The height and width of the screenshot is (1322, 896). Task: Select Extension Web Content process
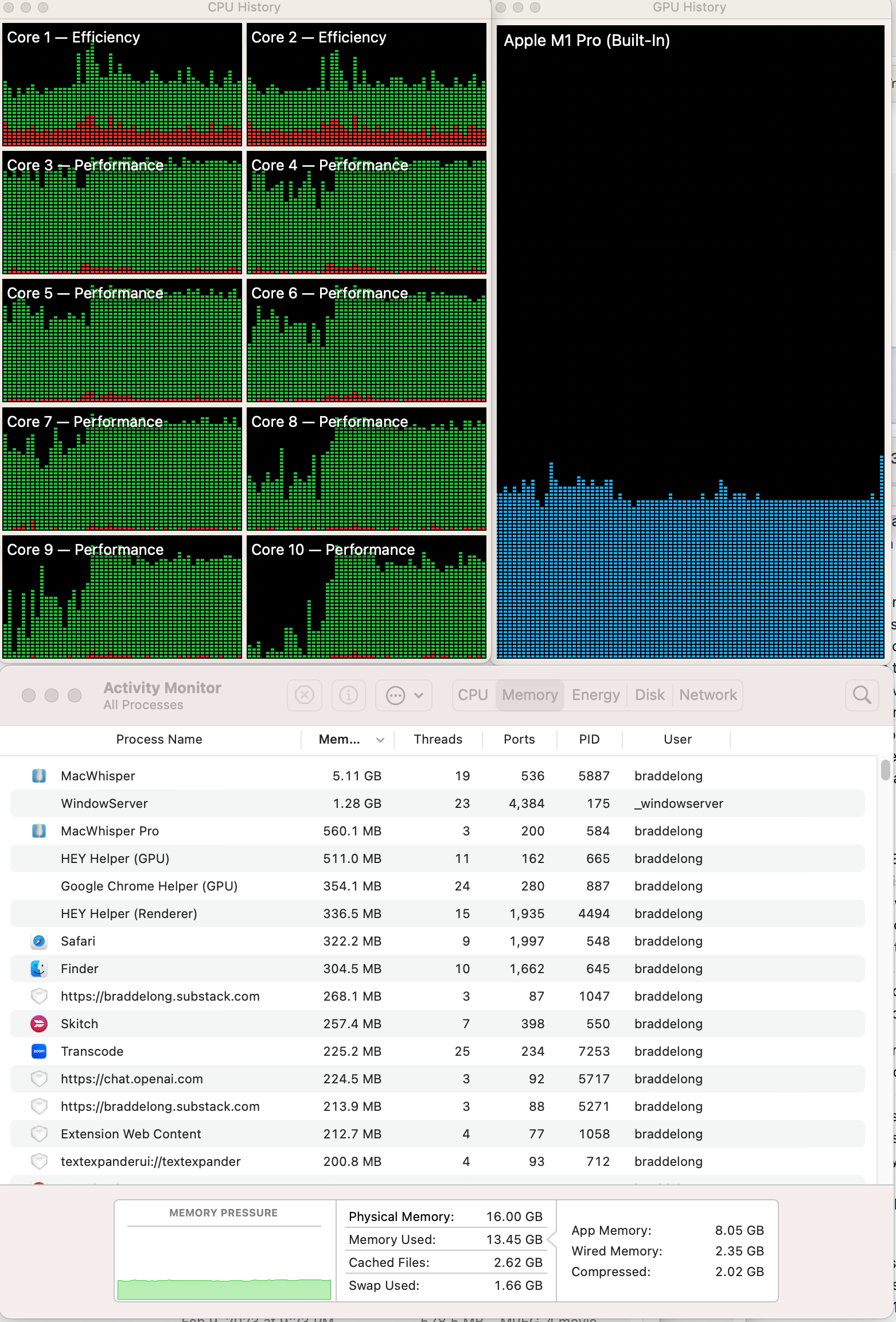pos(131,1134)
